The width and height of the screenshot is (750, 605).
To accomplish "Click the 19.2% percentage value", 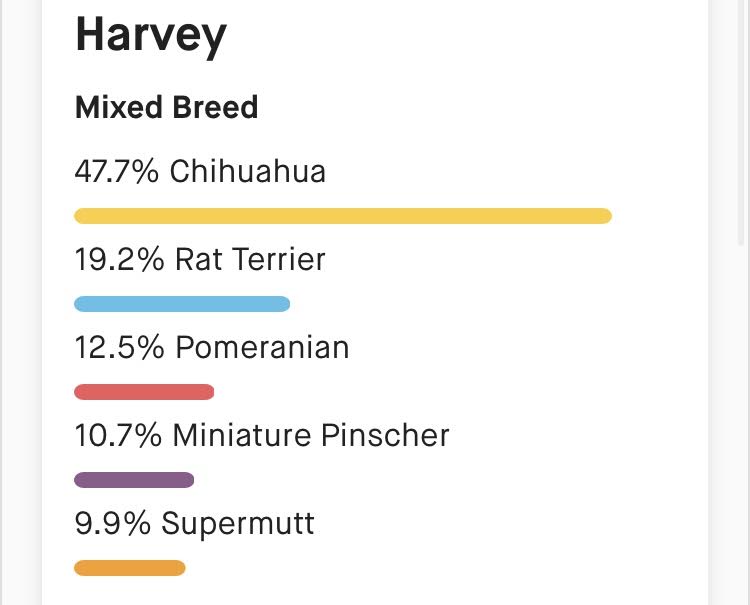I will click(119, 259).
